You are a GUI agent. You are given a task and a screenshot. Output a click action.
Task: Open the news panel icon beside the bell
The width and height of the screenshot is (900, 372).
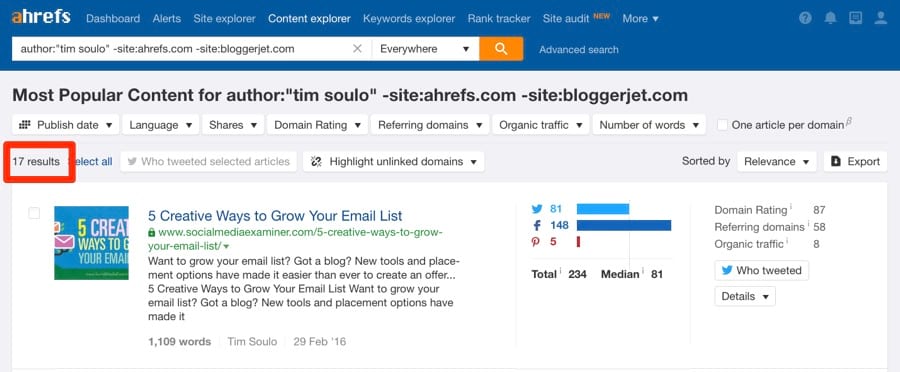pos(855,18)
